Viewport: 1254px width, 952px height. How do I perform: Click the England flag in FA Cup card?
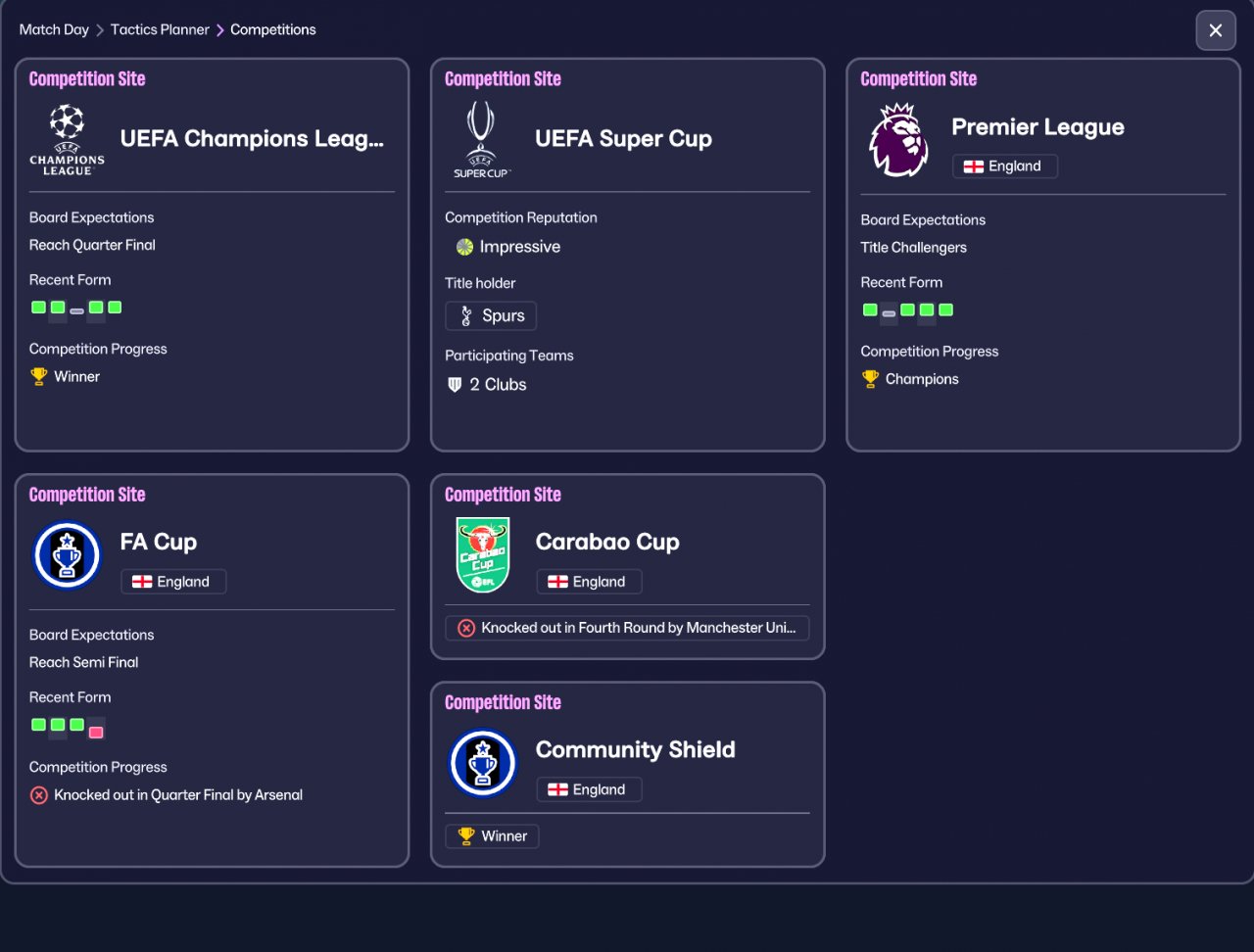click(142, 582)
